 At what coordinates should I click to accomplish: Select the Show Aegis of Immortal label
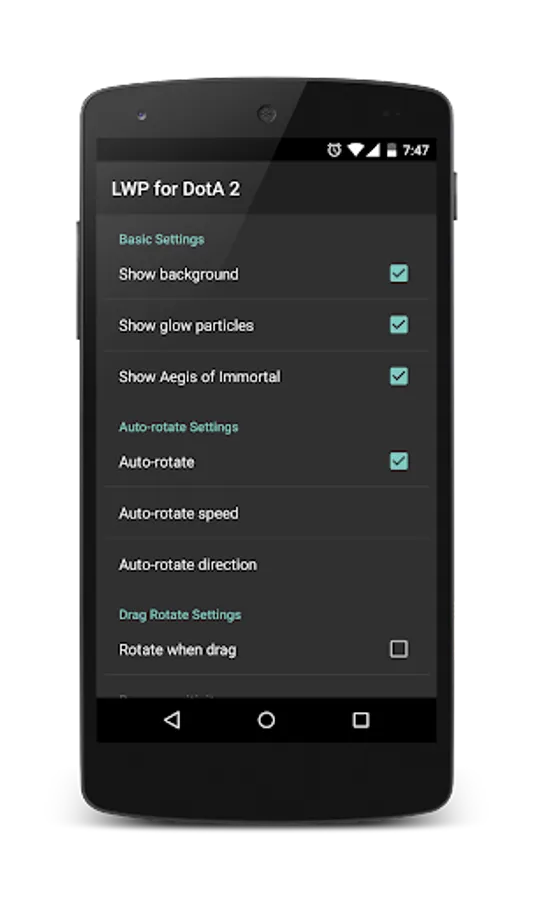(x=200, y=377)
